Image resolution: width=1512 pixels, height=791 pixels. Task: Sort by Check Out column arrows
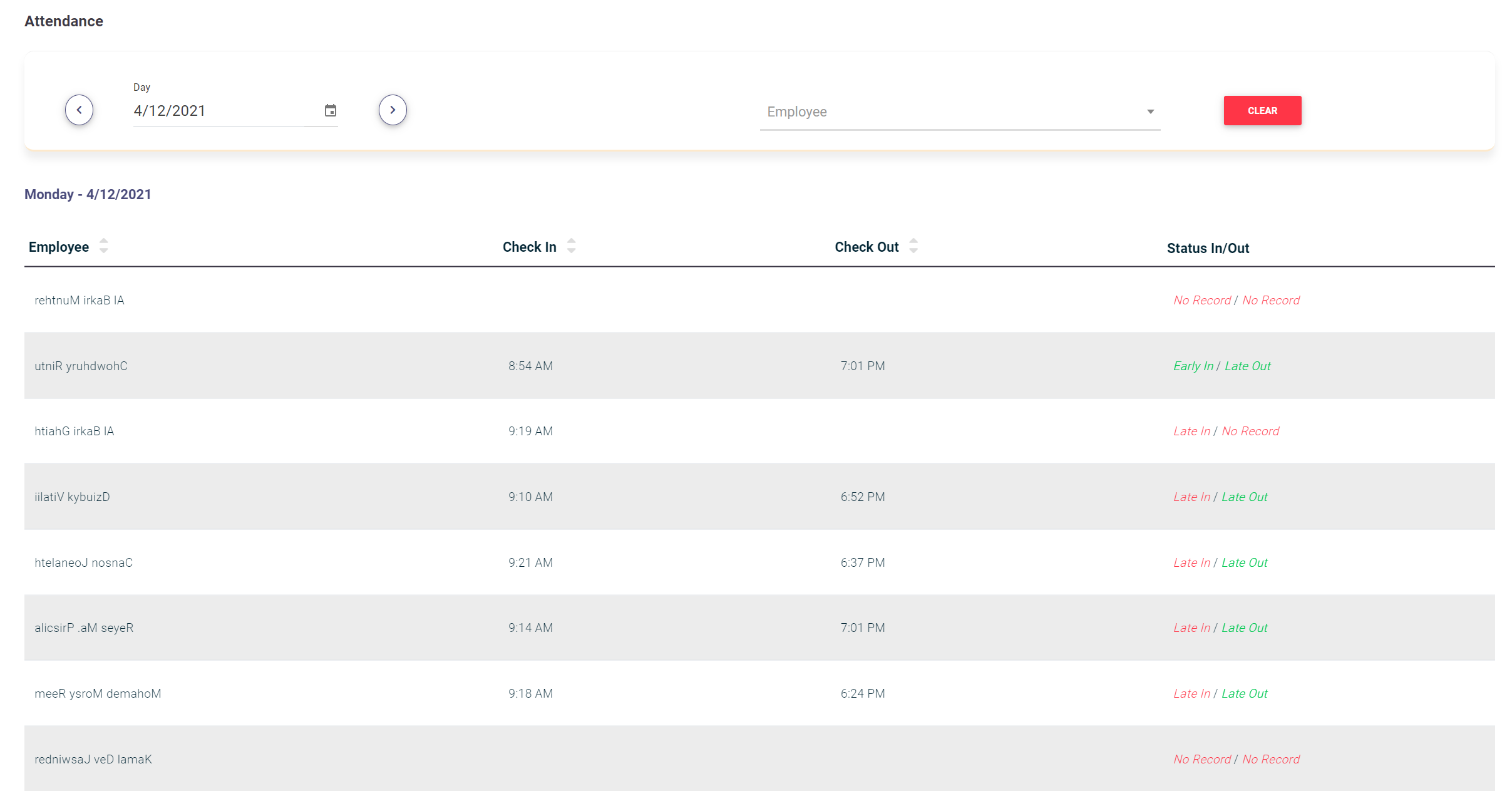(913, 246)
